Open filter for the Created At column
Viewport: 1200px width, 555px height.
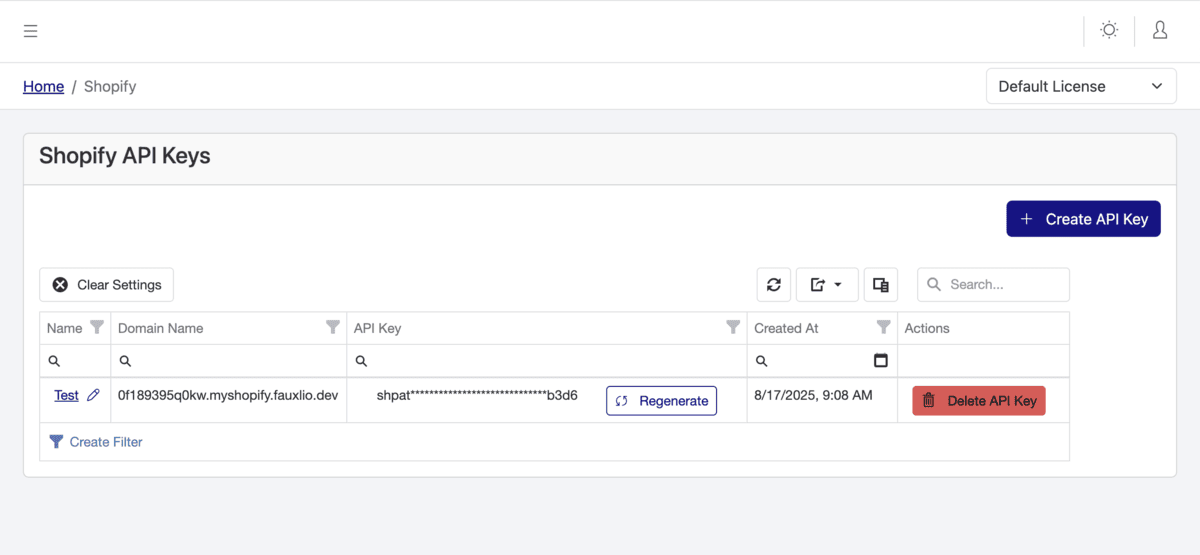pyautogui.click(x=883, y=327)
